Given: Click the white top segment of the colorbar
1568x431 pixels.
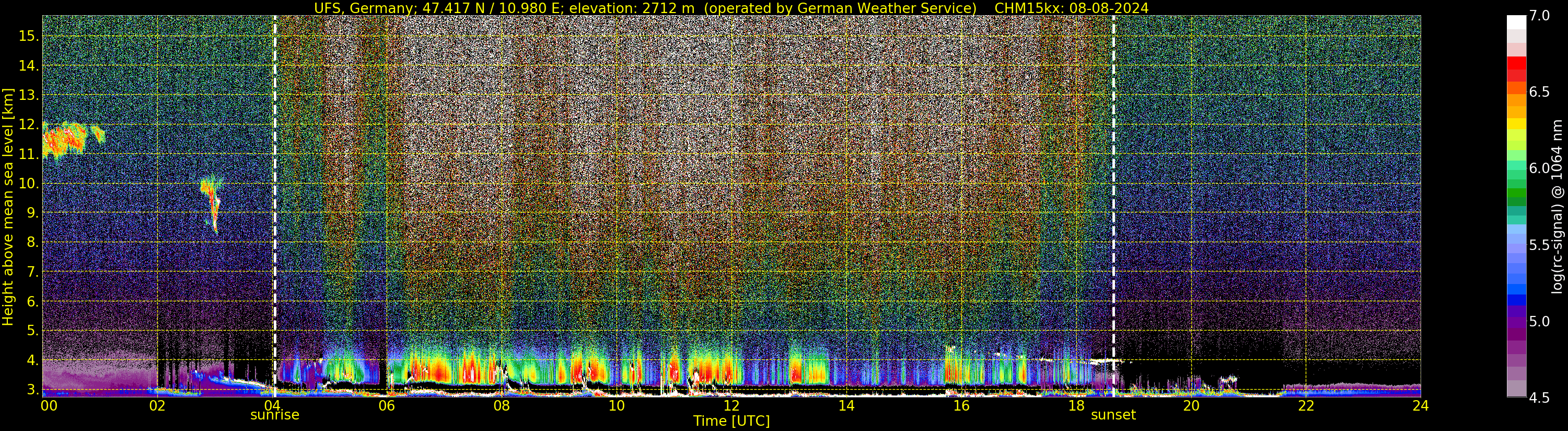Looking at the screenshot, I should [x=1516, y=22].
